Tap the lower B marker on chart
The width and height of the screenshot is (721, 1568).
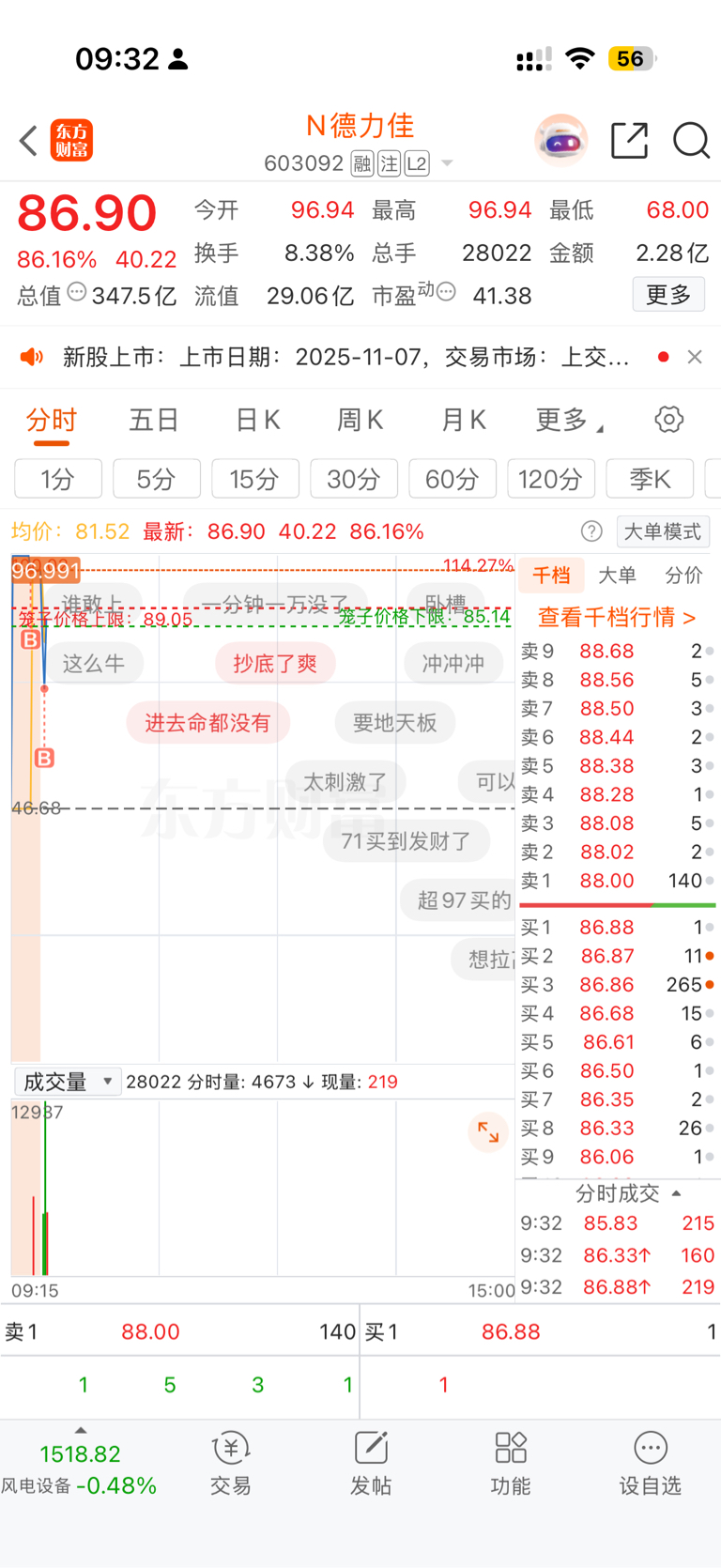click(44, 757)
